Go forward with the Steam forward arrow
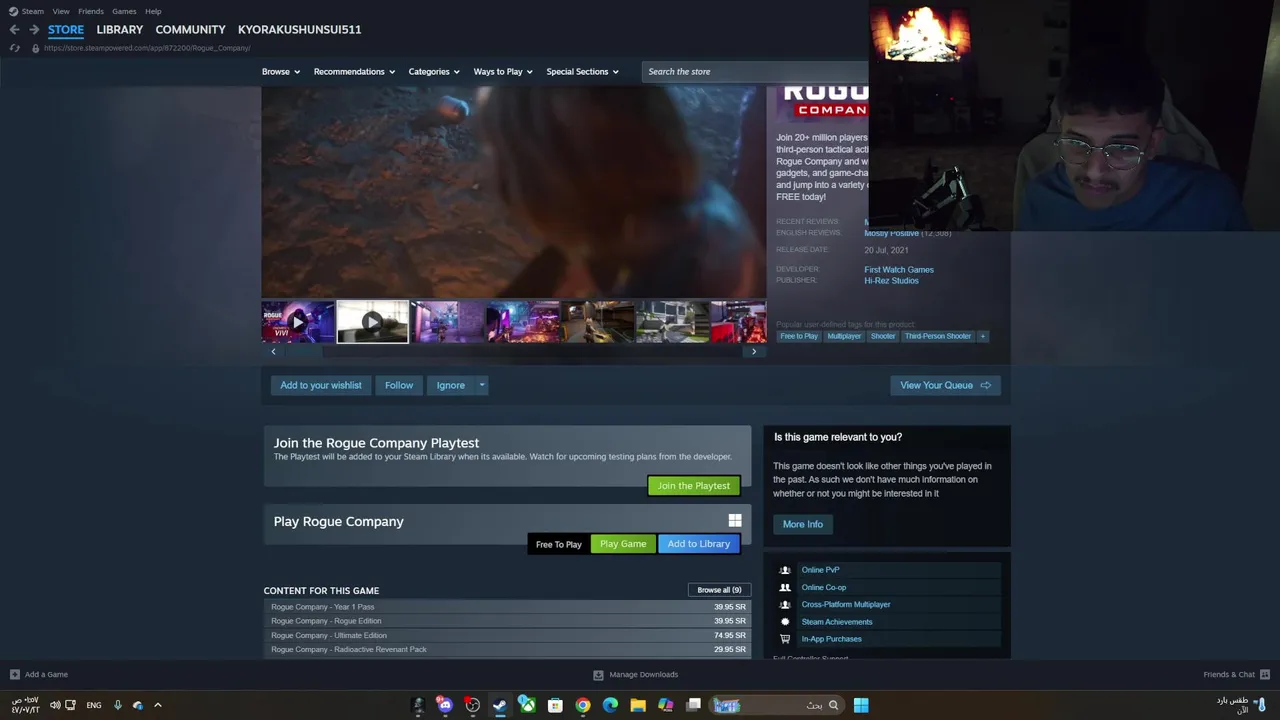1280x720 pixels. pos(33,30)
